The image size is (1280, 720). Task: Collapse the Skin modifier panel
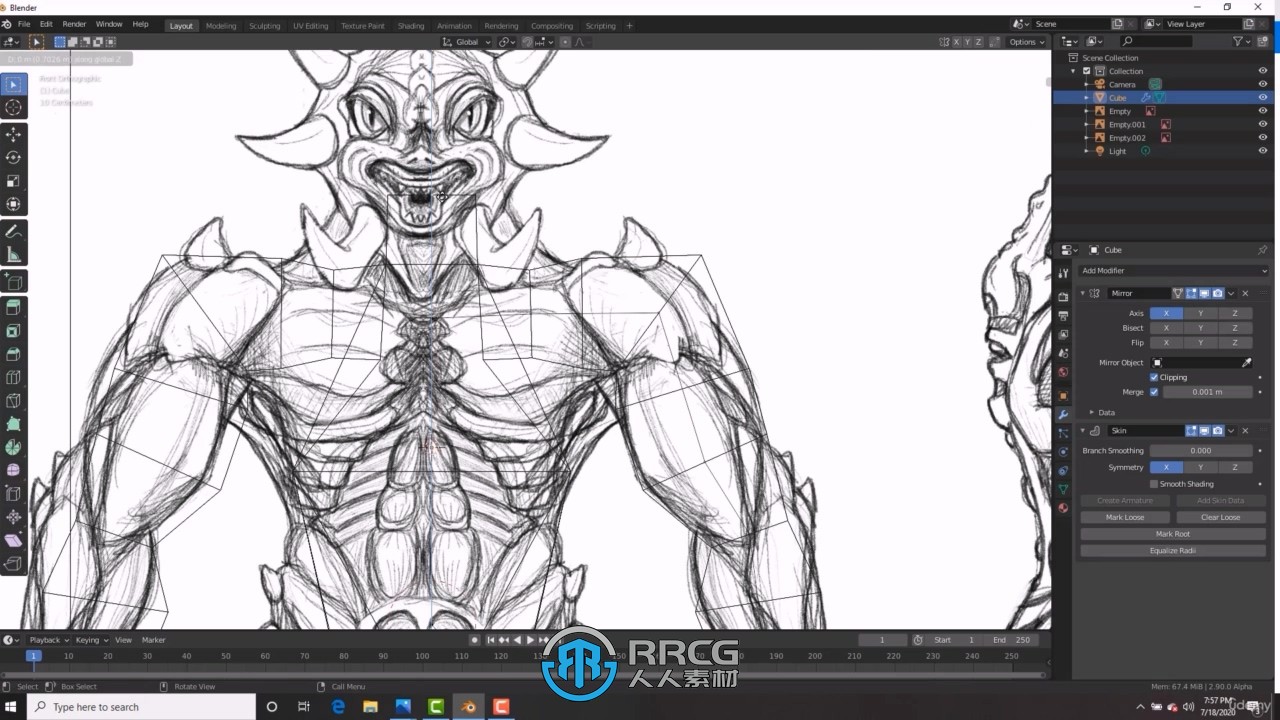(1083, 431)
